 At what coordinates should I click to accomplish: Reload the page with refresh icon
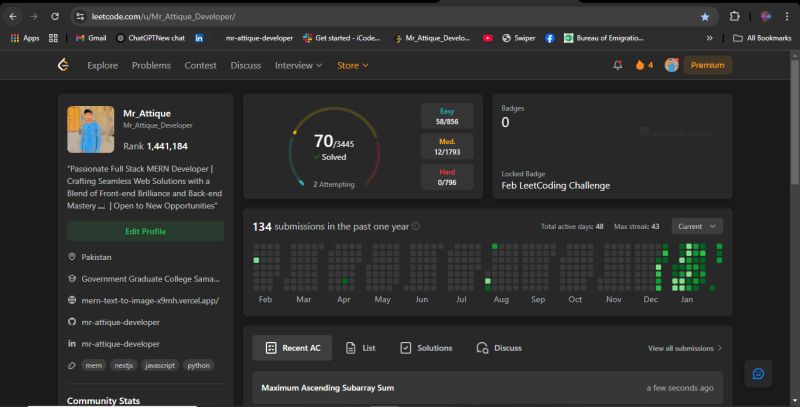coord(55,17)
